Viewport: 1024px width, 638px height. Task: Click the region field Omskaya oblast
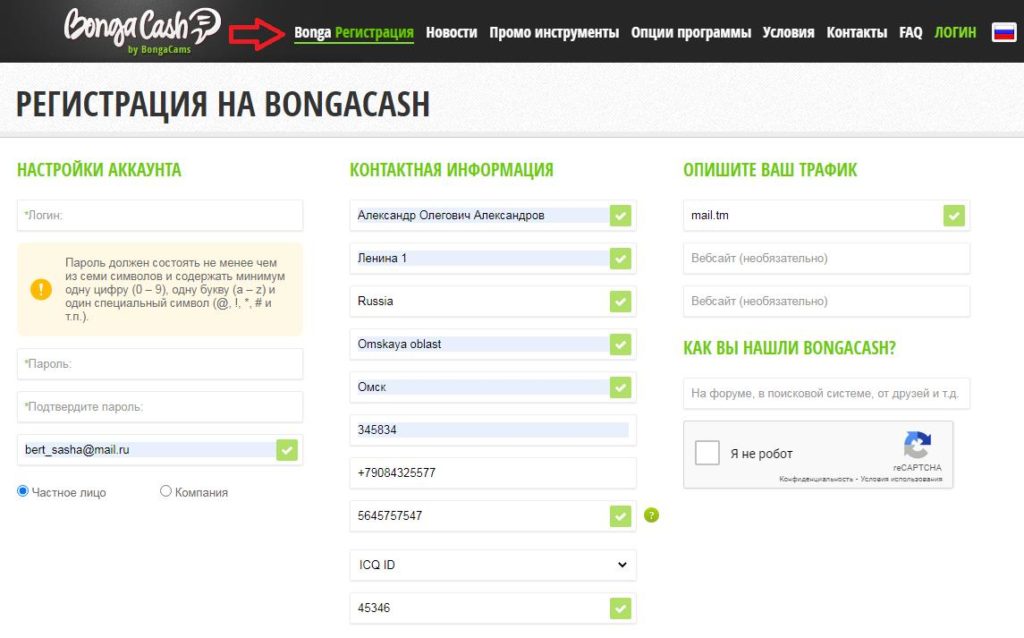[493, 344]
